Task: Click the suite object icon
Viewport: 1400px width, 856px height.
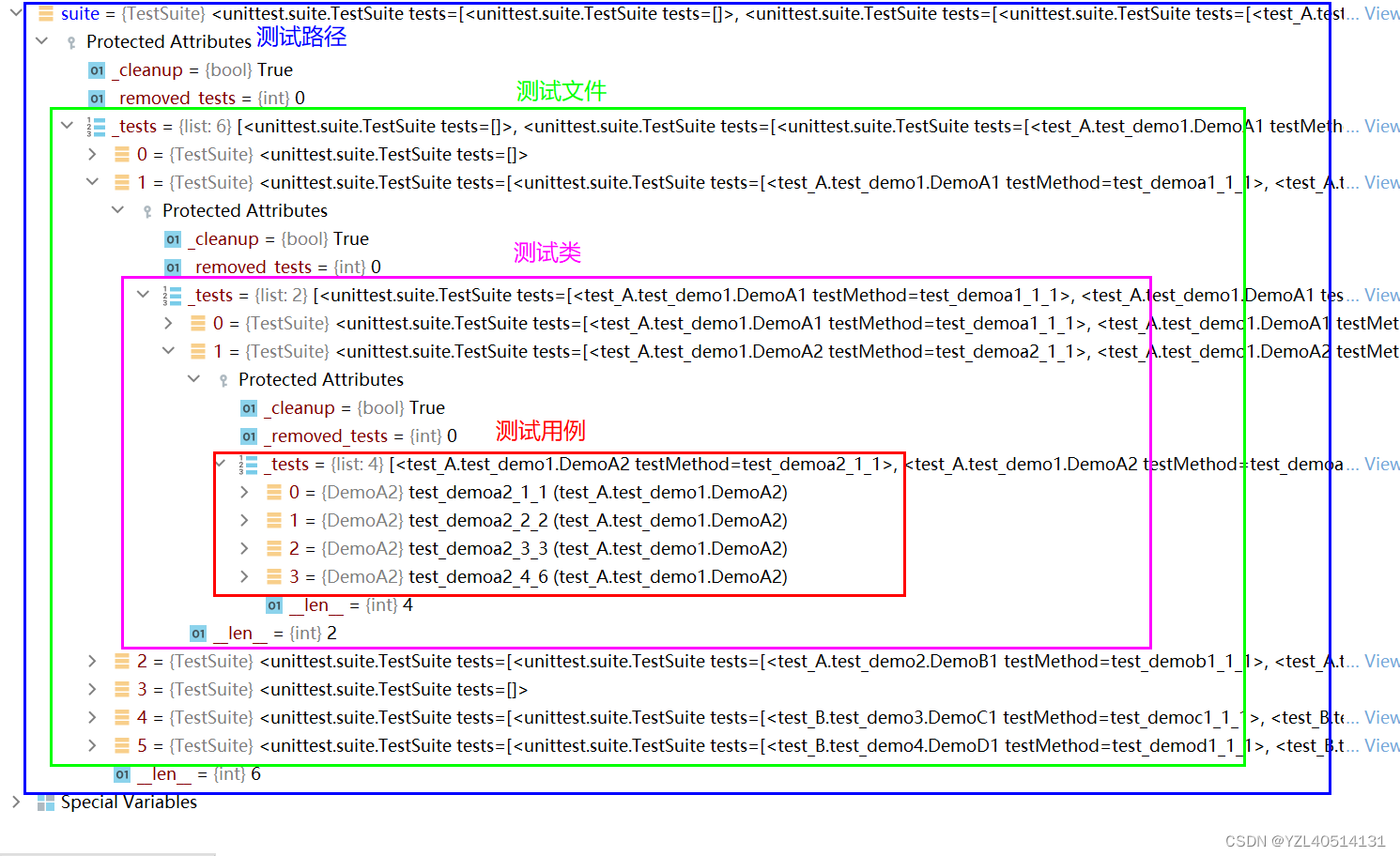Action: tap(45, 14)
